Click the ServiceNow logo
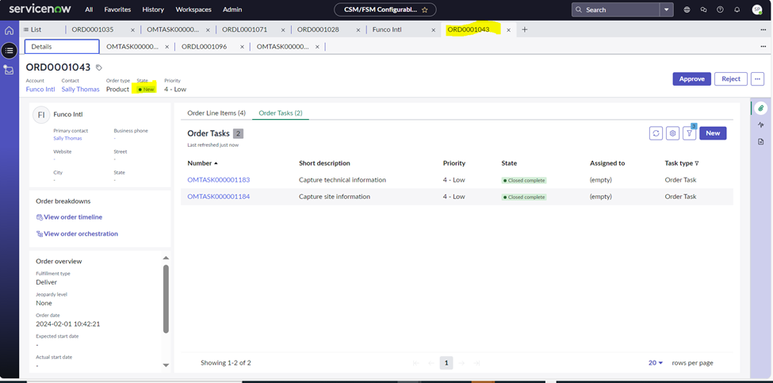Viewport: 773px width, 383px height. [x=39, y=9]
